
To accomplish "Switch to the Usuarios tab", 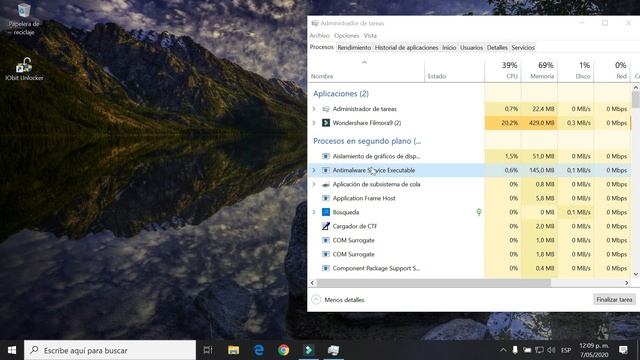I will click(x=471, y=48).
